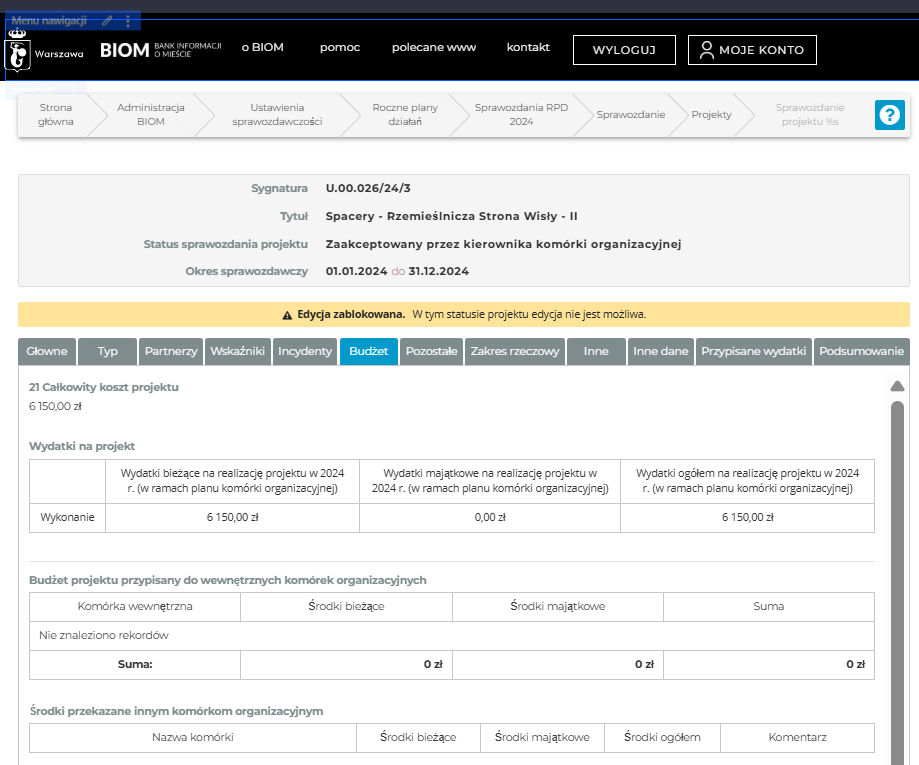Open the Sprawozdania RPD 2024 breadcrumb
The image size is (919, 765).
(x=520, y=115)
